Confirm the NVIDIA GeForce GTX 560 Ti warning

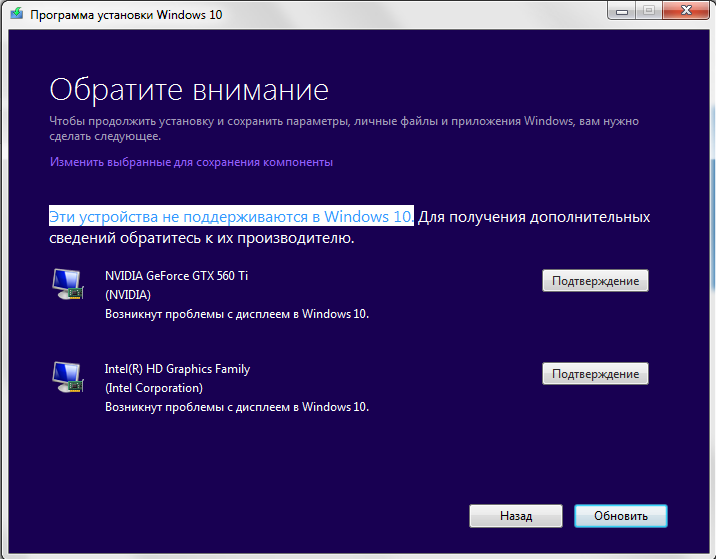(595, 280)
